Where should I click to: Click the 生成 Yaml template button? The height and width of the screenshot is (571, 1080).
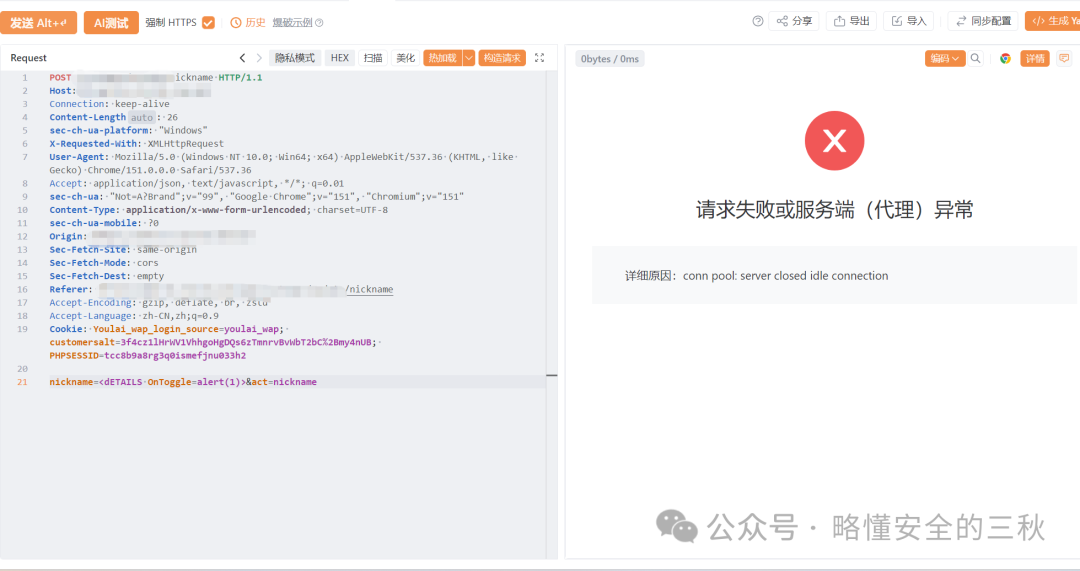(x=1052, y=21)
